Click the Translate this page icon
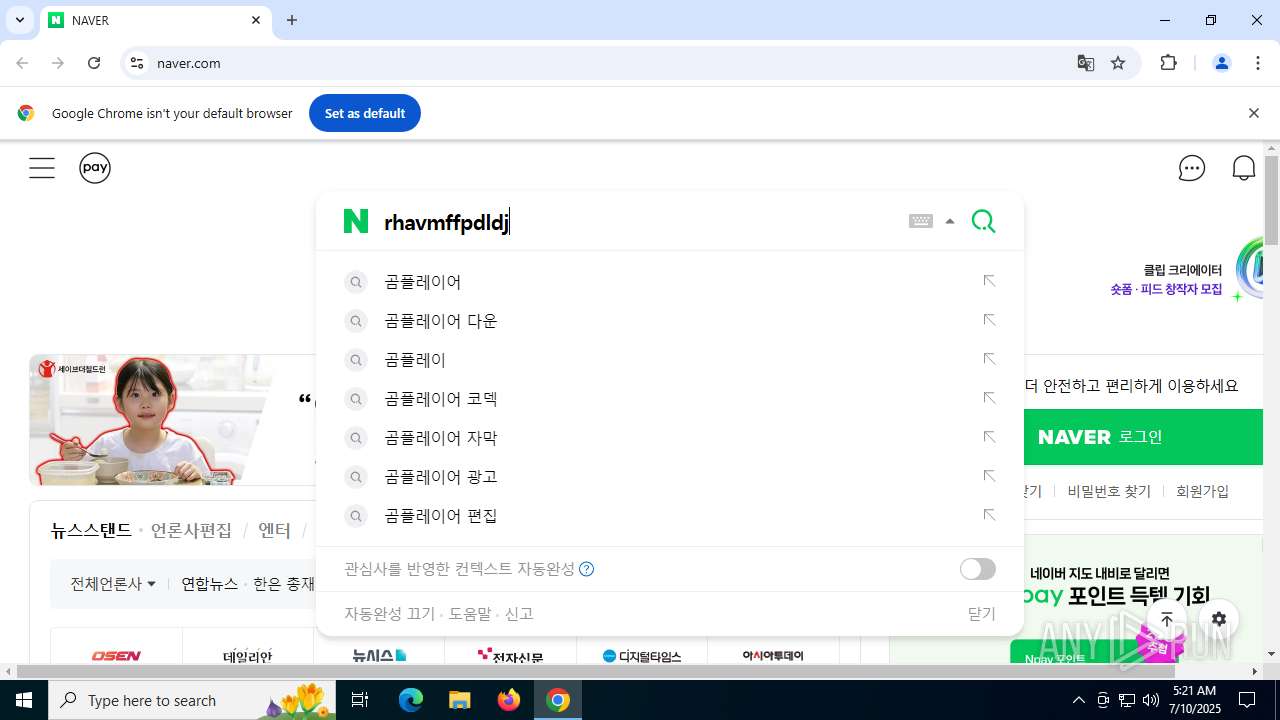This screenshot has width=1280, height=720. [x=1085, y=63]
